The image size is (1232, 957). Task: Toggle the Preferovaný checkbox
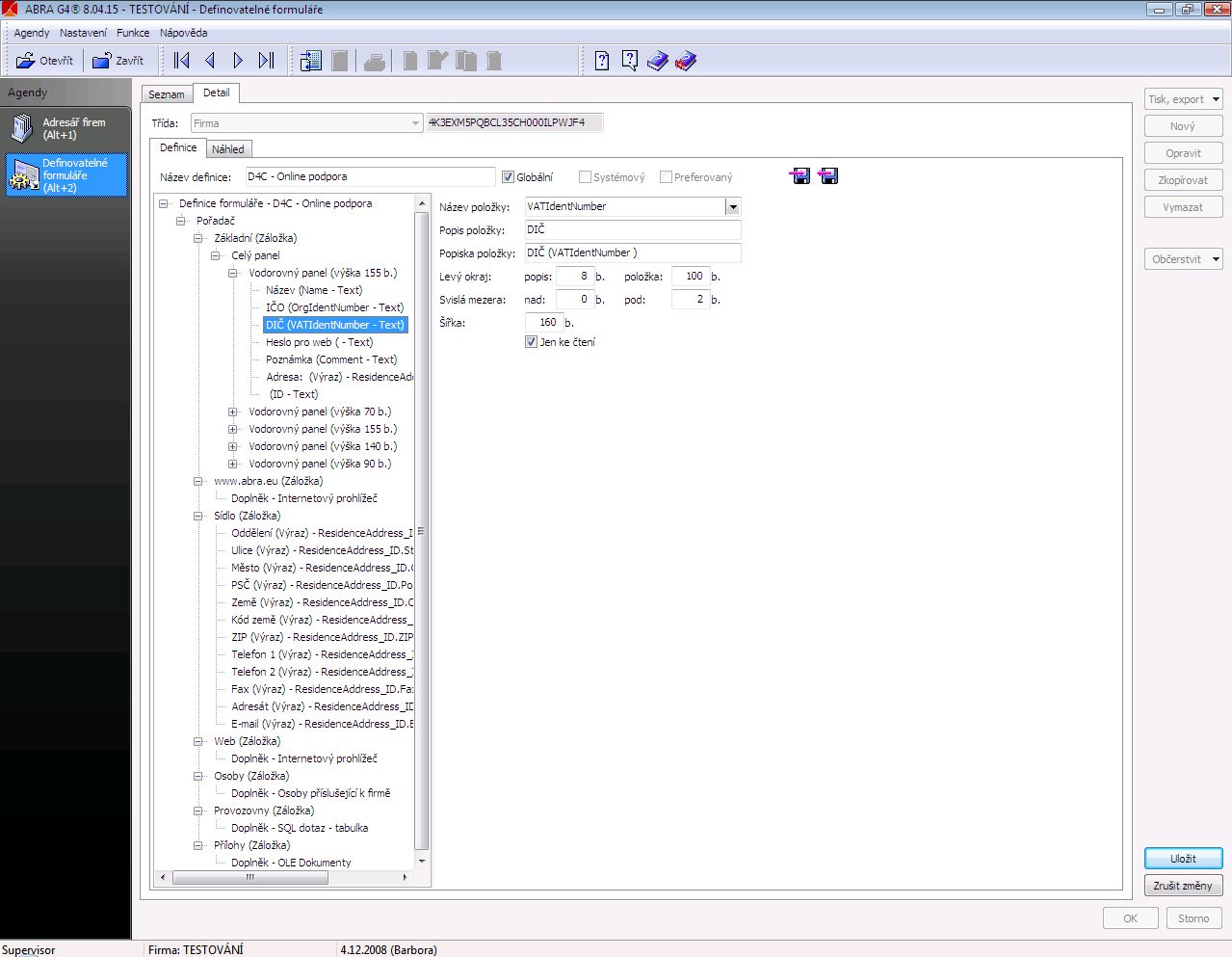point(666,177)
